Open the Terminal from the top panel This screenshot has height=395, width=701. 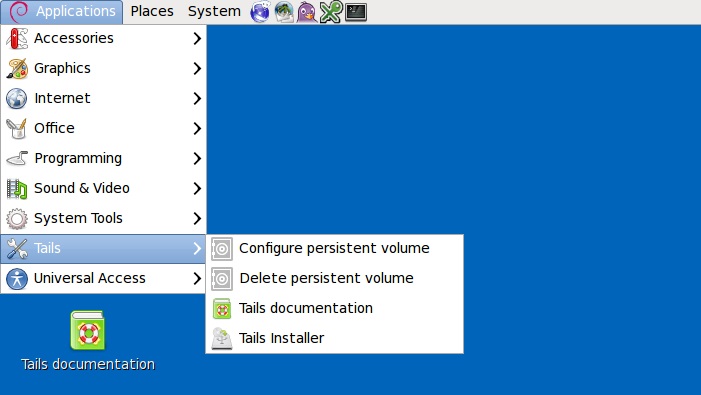click(356, 12)
